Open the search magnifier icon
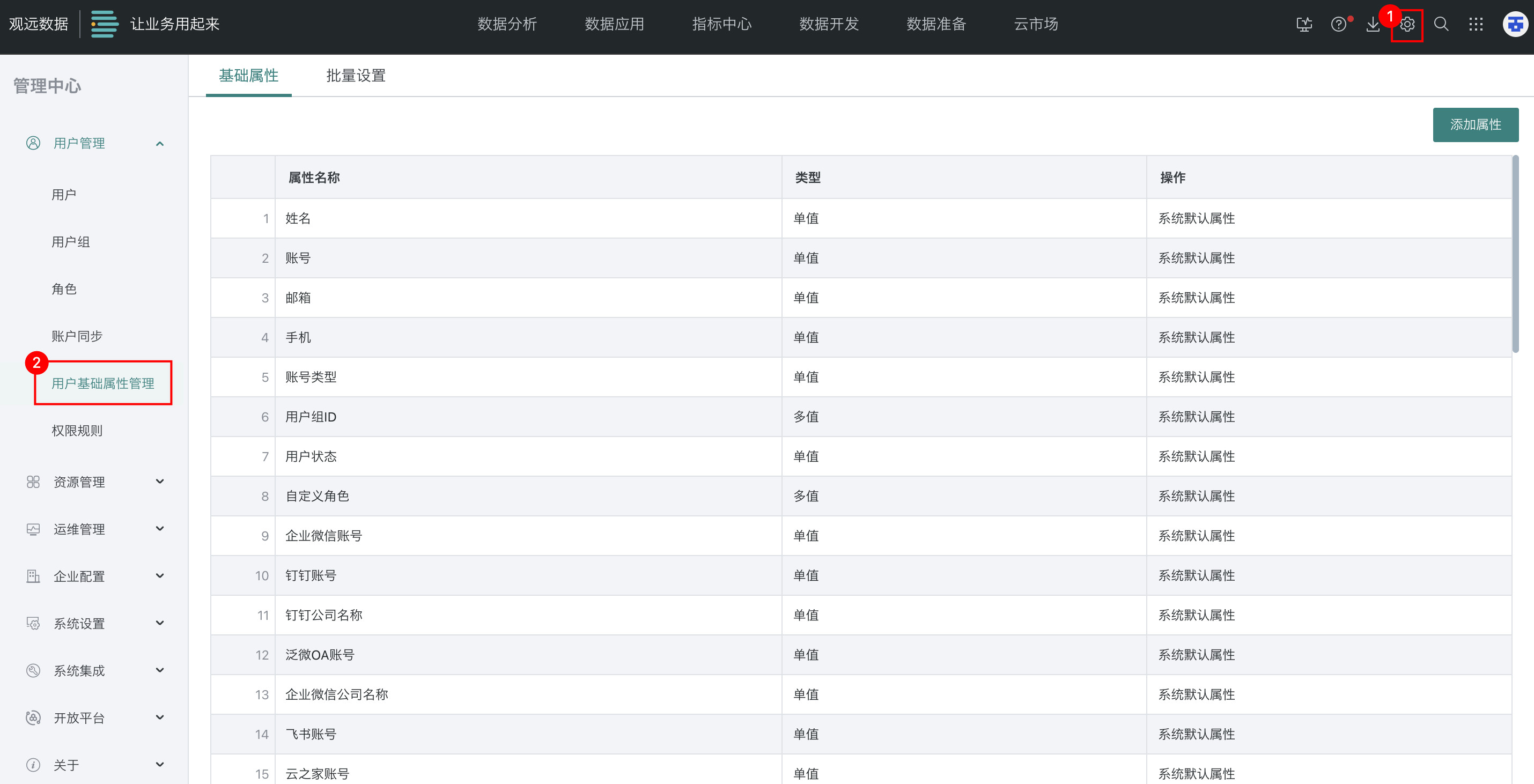 click(x=1441, y=25)
